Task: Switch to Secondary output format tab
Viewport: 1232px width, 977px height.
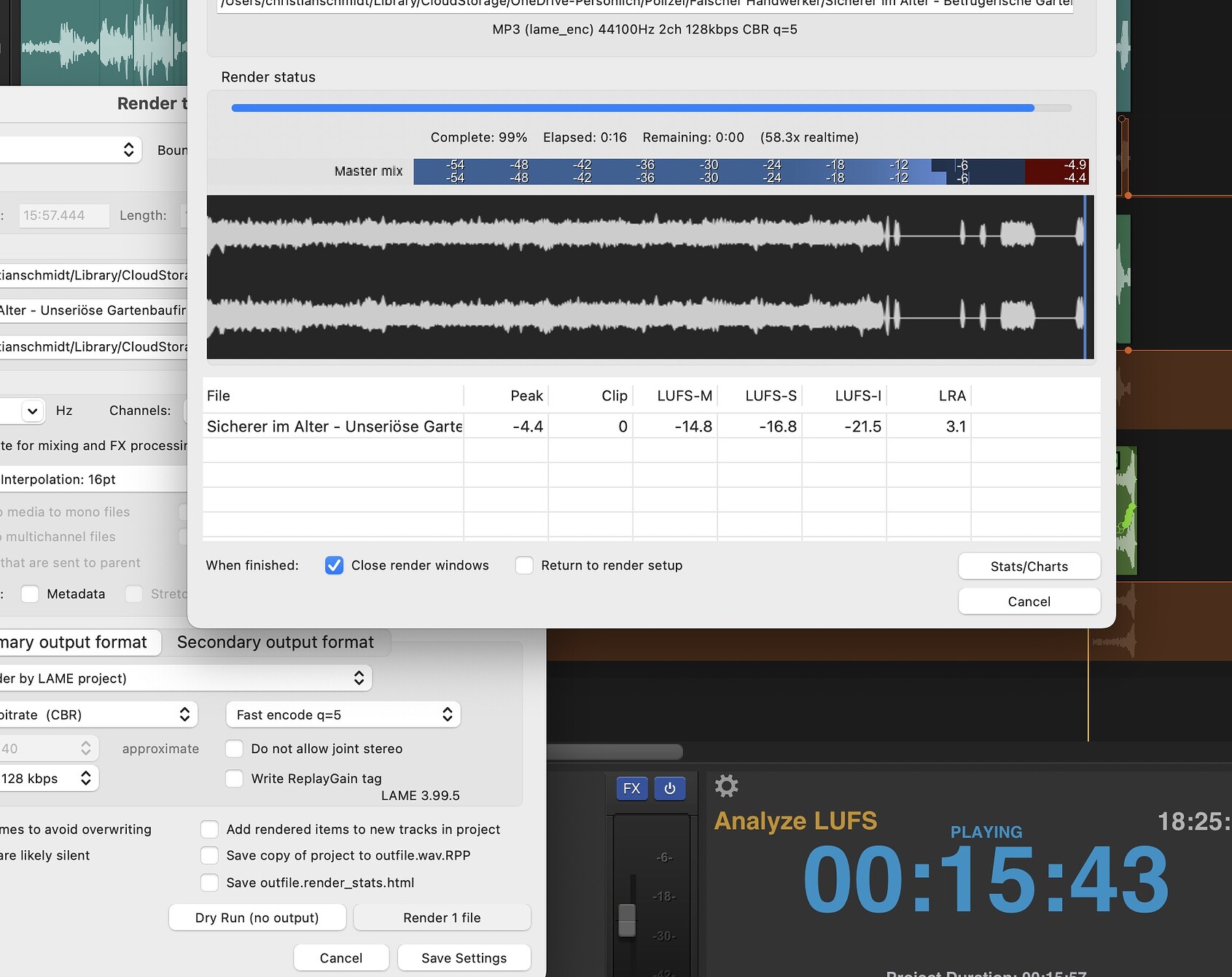Action: tap(276, 642)
